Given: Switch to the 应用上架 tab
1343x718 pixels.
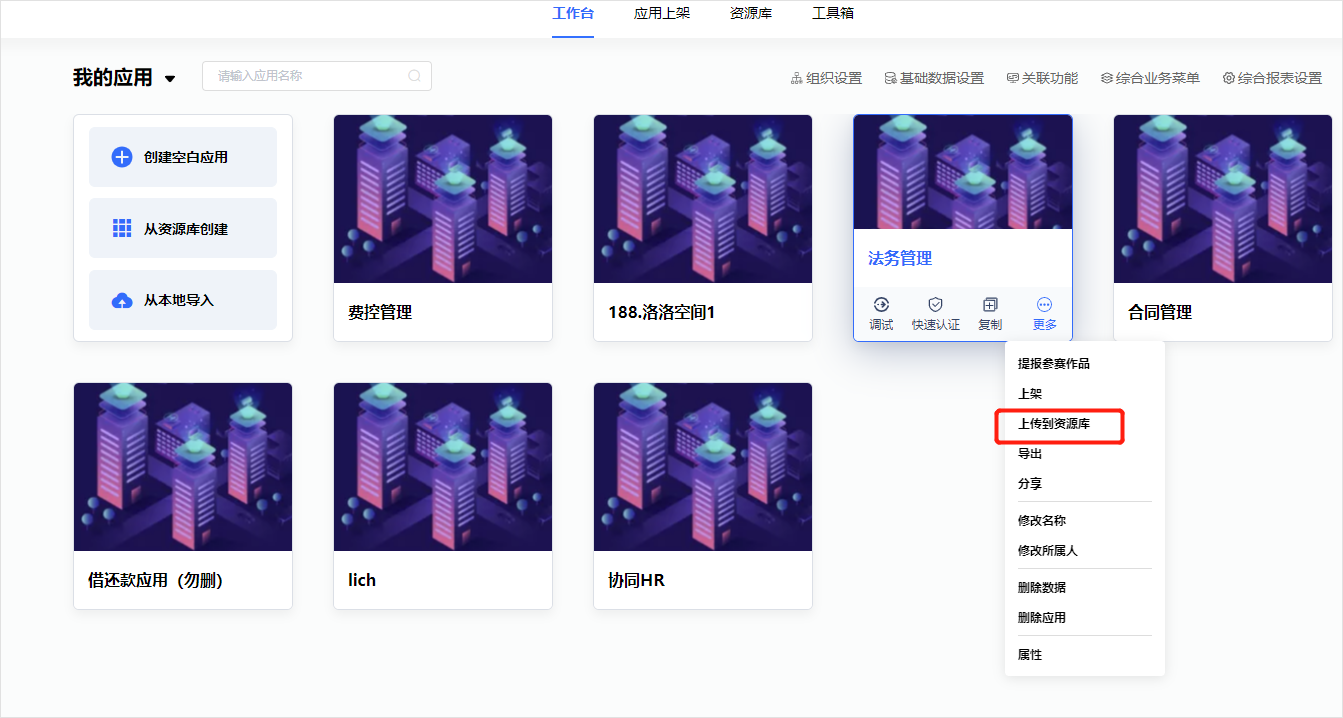Looking at the screenshot, I should point(662,14).
